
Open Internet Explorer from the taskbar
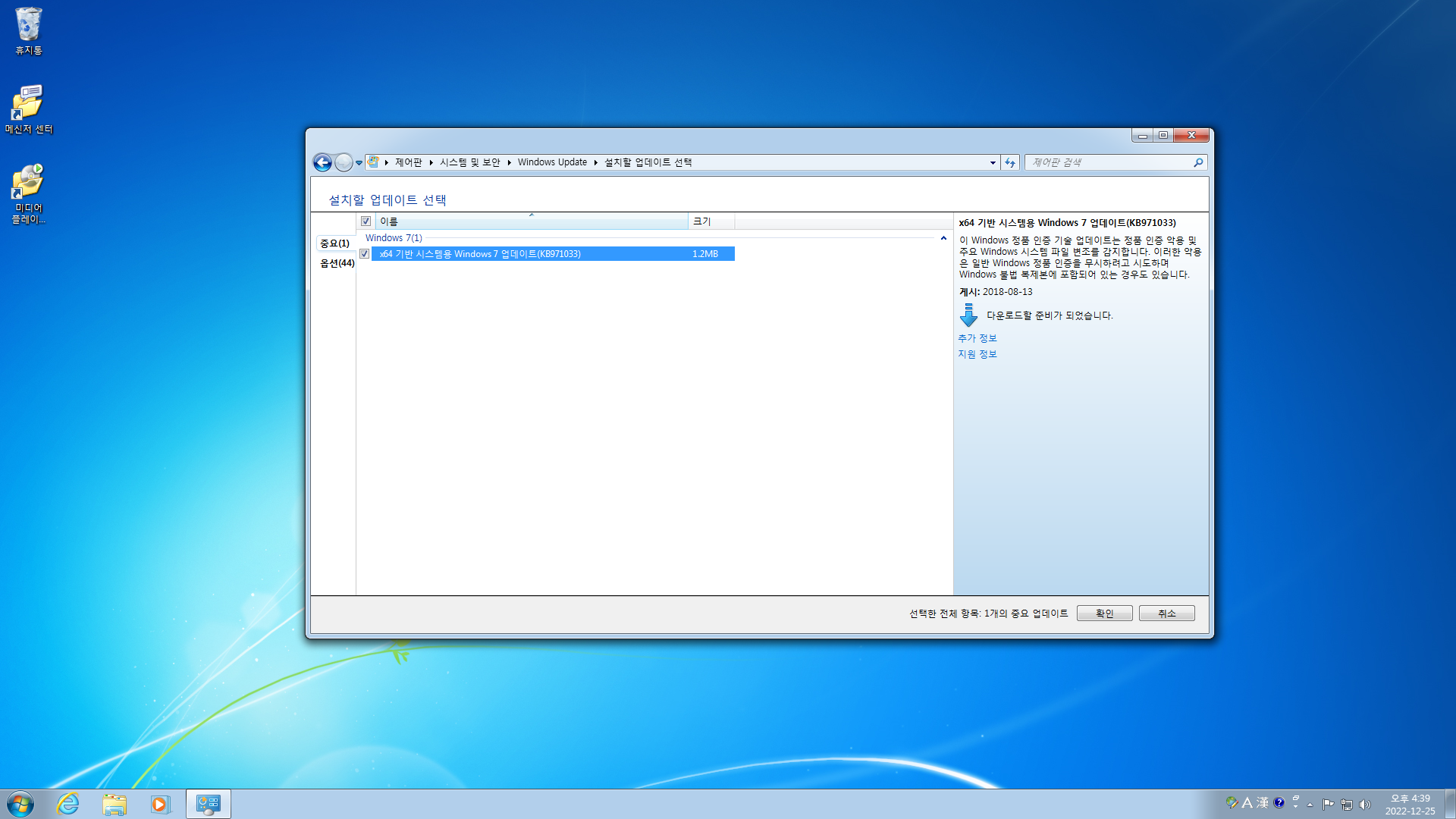[68, 804]
